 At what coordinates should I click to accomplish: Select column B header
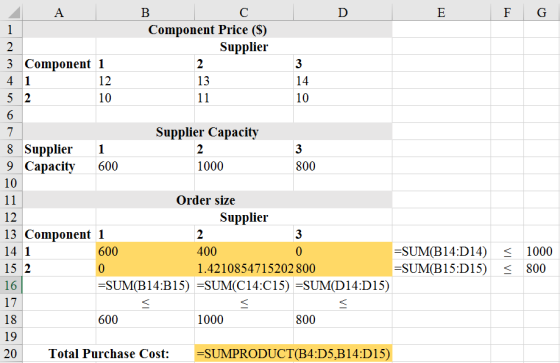pos(145,13)
